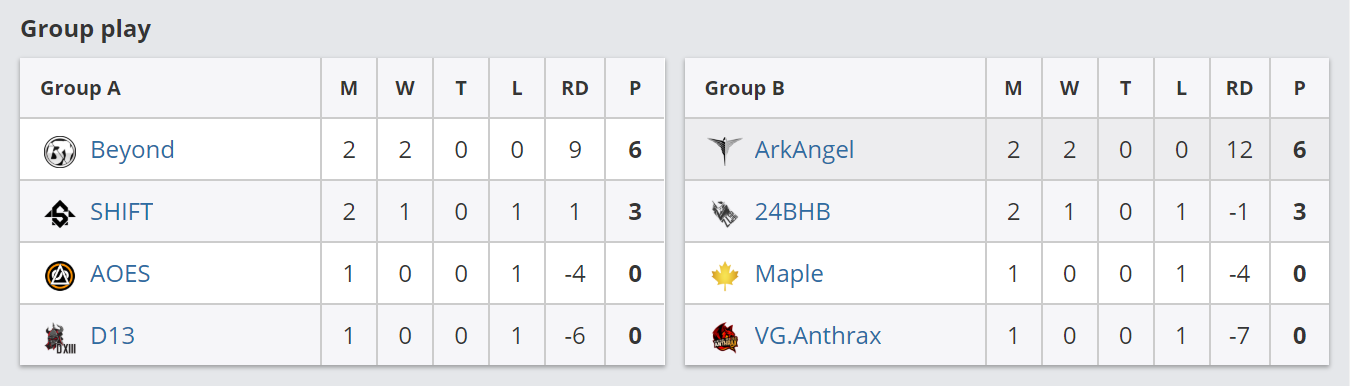Click the AOES team logo icon
Image resolution: width=1350 pixels, height=386 pixels.
[x=60, y=275]
